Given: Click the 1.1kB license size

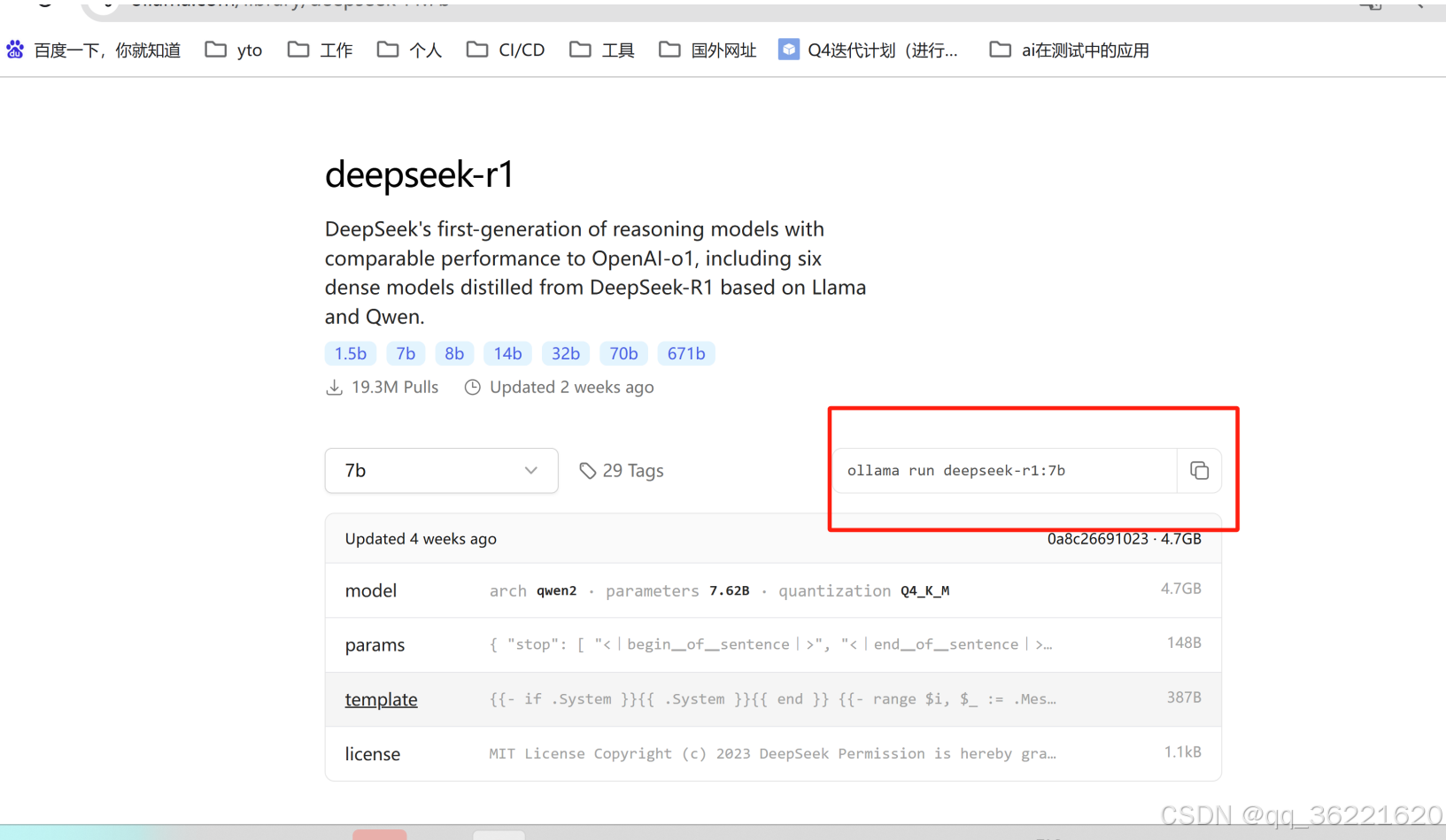Looking at the screenshot, I should pyautogui.click(x=1182, y=751).
